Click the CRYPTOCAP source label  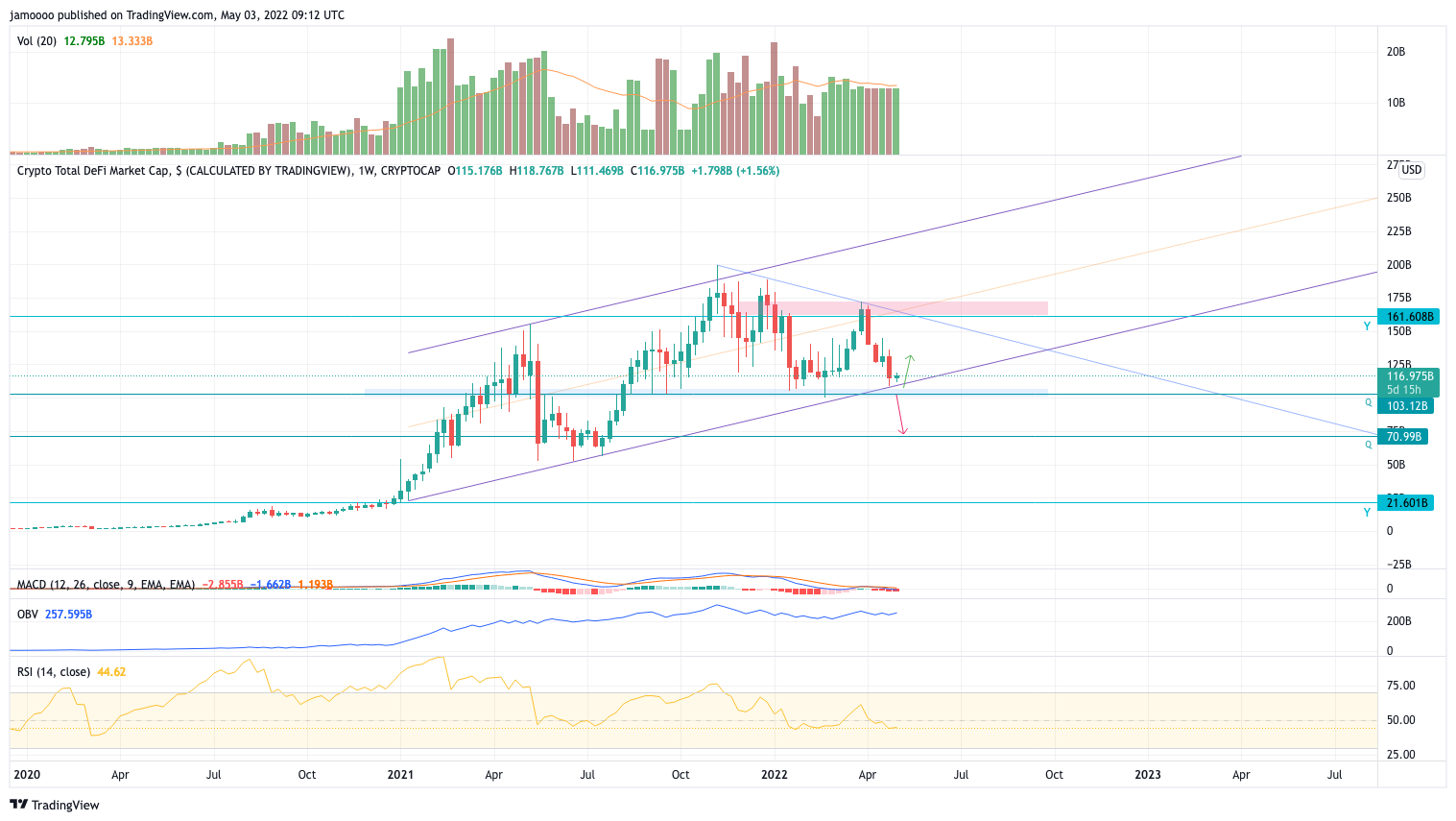(411, 171)
